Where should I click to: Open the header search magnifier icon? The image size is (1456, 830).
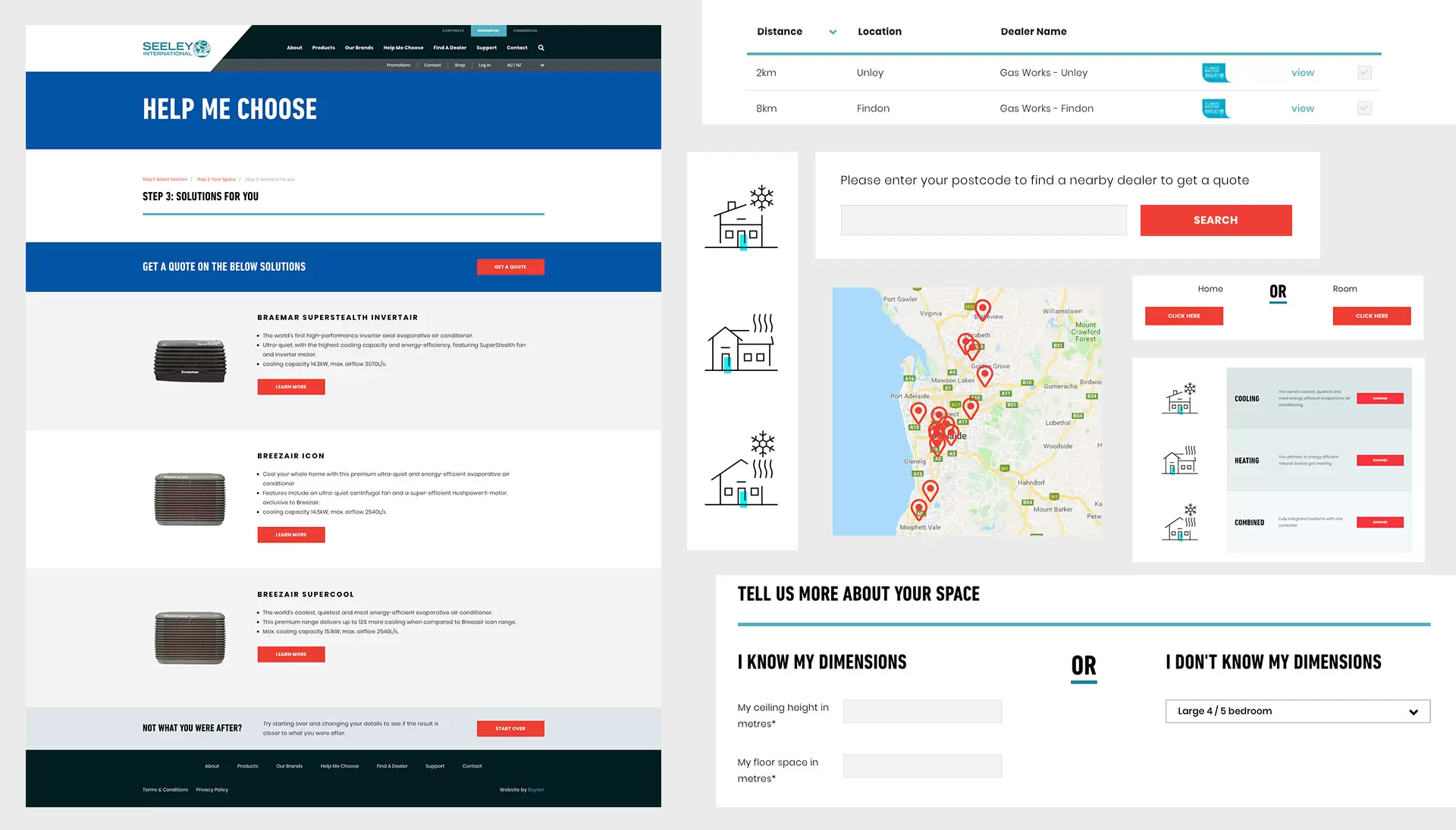click(541, 48)
